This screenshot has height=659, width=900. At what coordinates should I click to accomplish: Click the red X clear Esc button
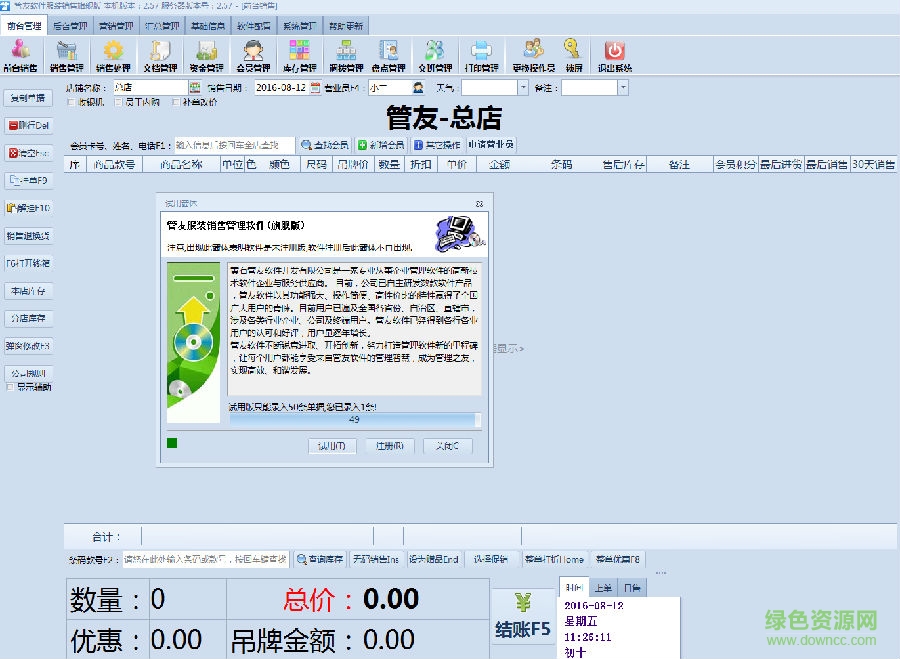point(29,153)
